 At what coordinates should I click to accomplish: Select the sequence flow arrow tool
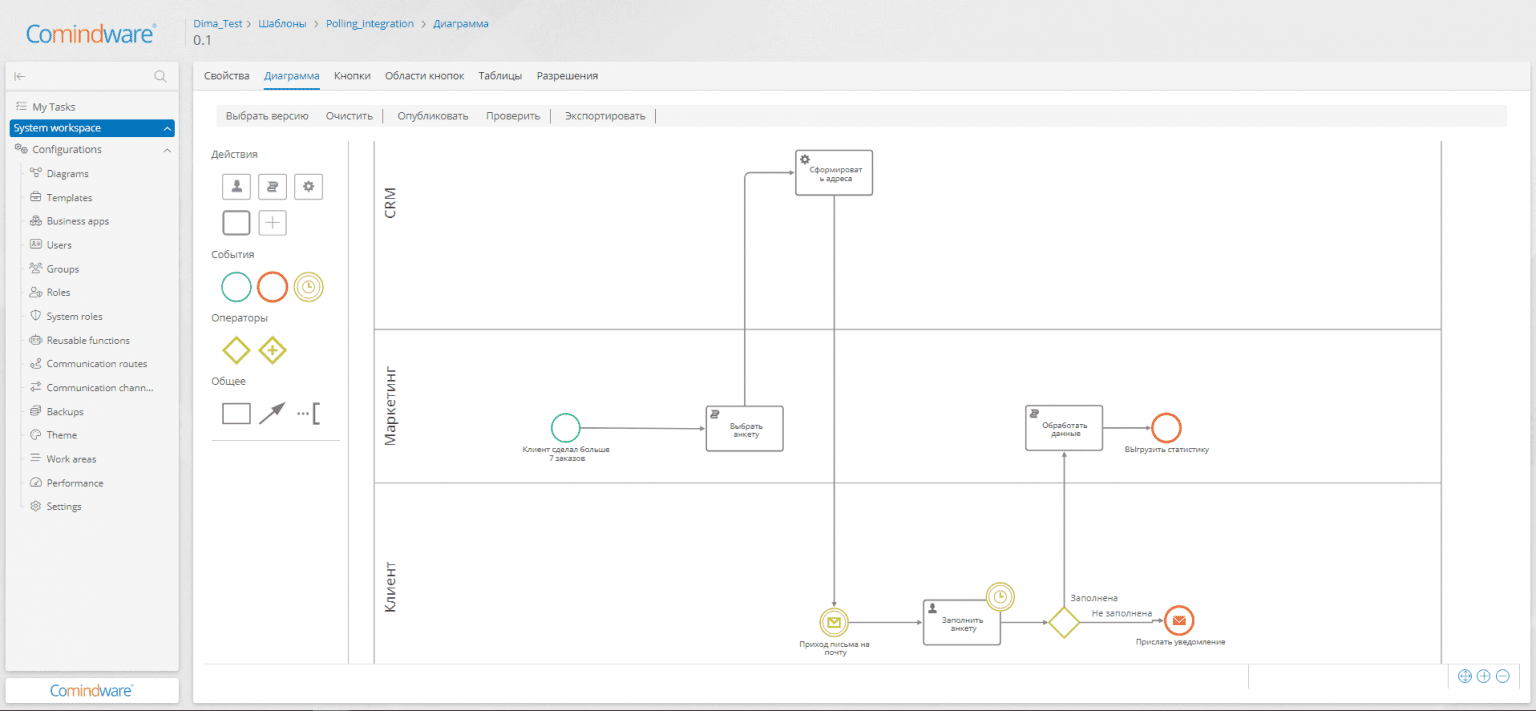272,413
